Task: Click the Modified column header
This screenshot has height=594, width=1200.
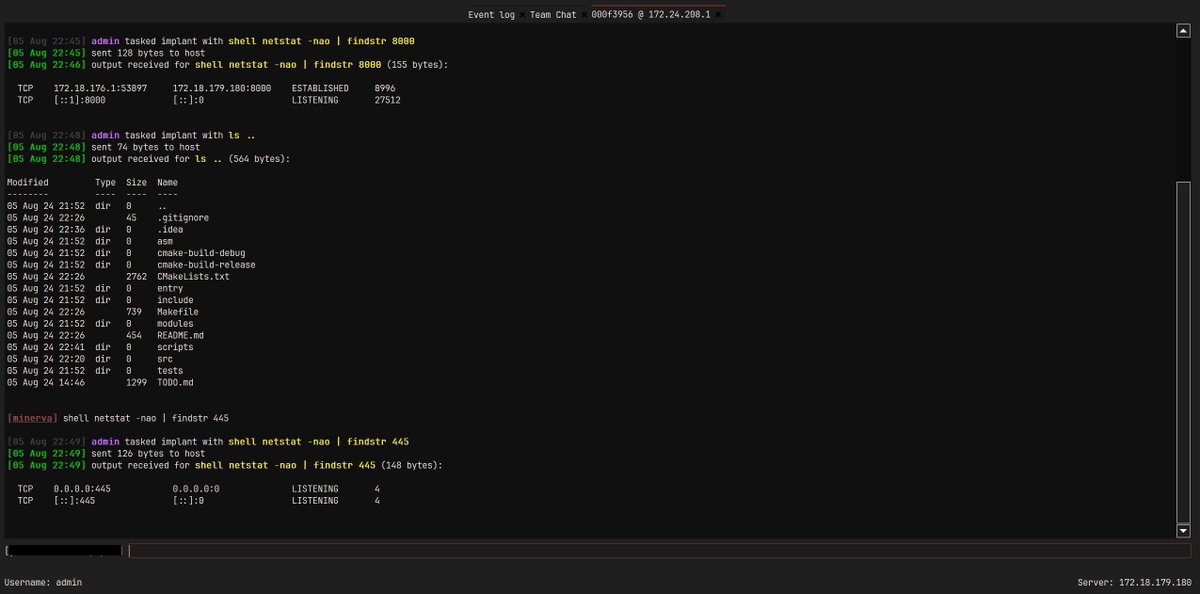Action: [27, 182]
